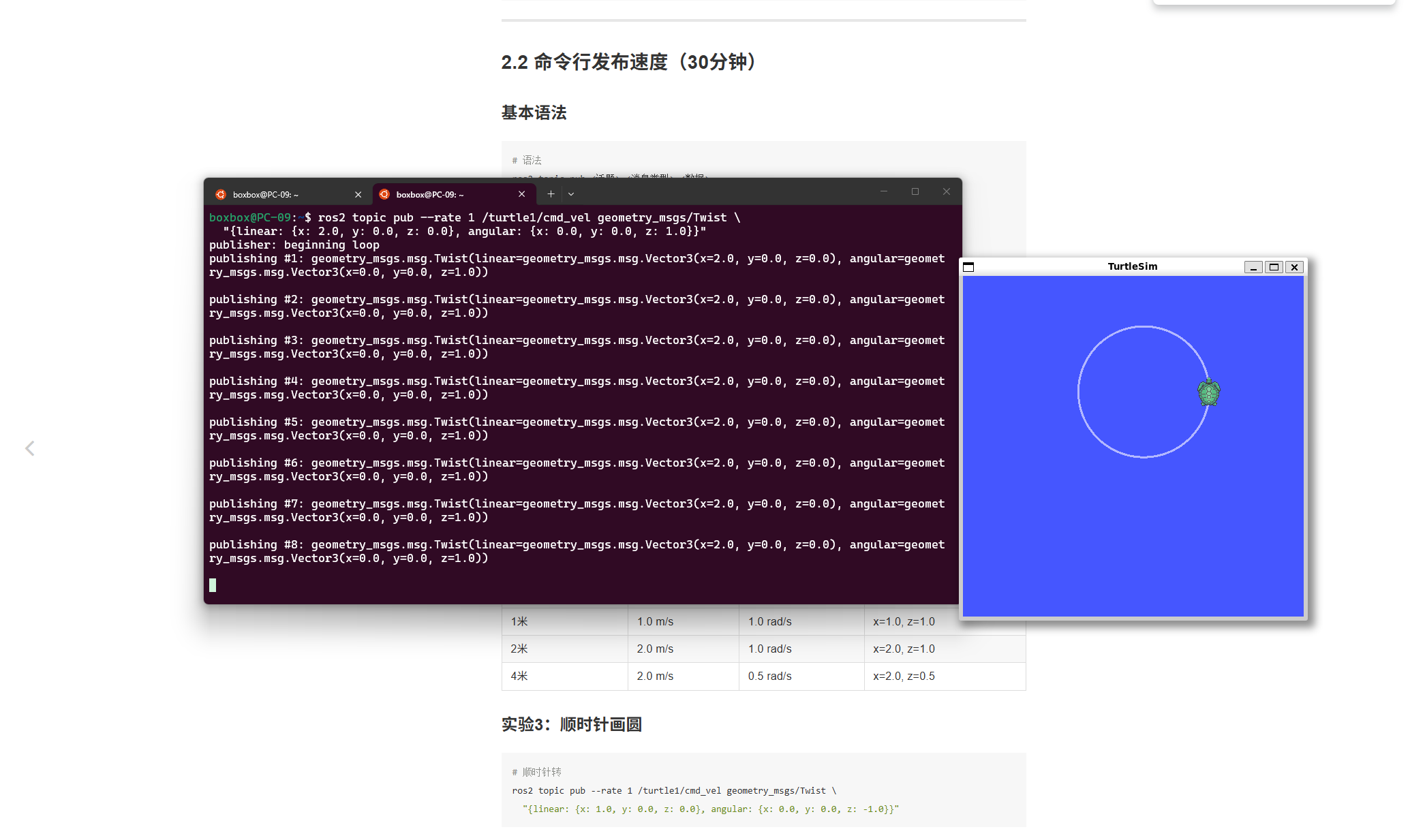Image resolution: width=1425 pixels, height=840 pixels.
Task: Select table cell x=2.0, z=1.0
Action: point(945,649)
